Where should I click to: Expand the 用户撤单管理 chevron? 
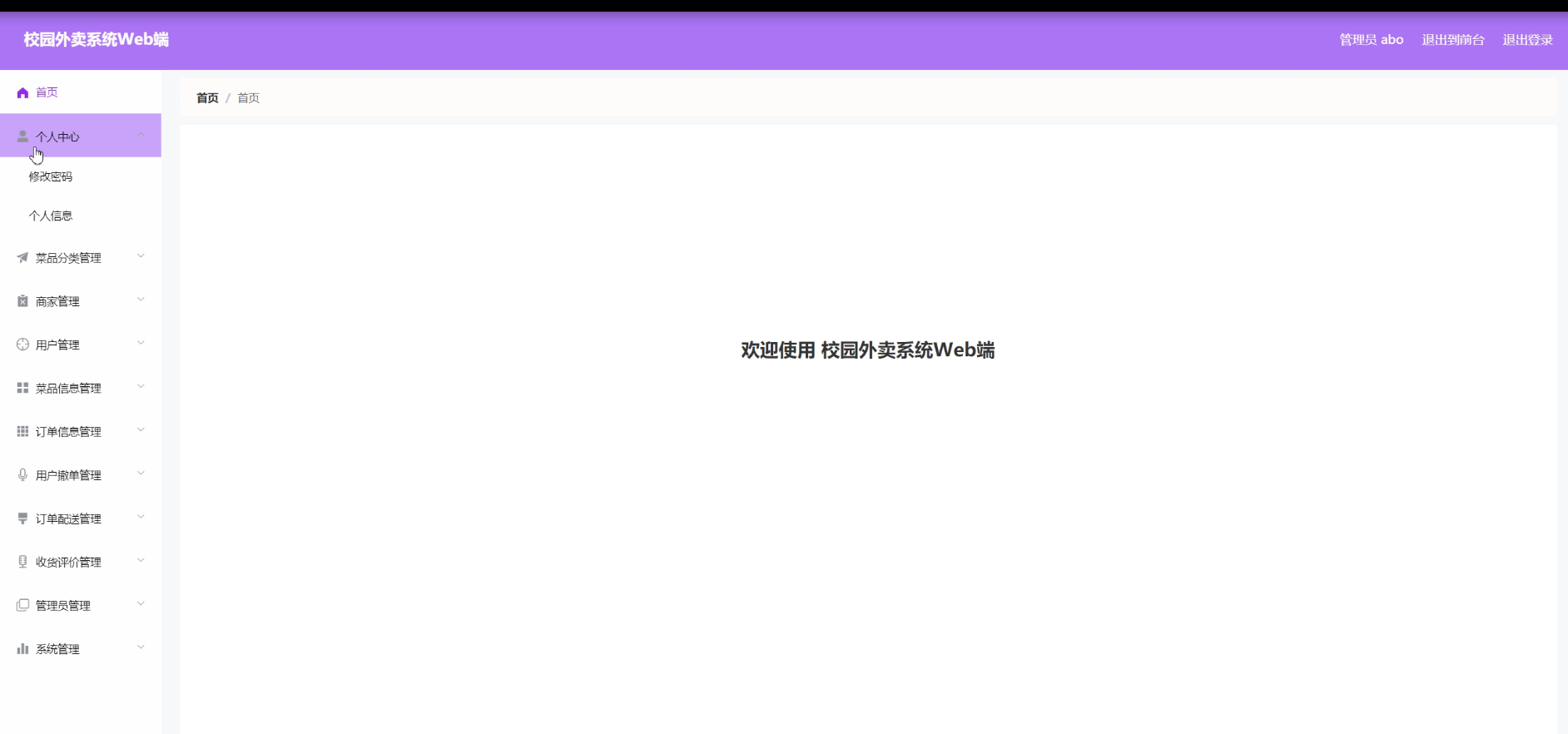[141, 474]
